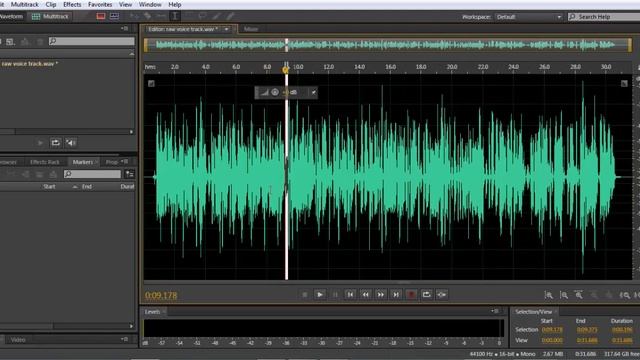Switch to Multitrack editor view
The image size is (640, 360).
tap(50, 16)
